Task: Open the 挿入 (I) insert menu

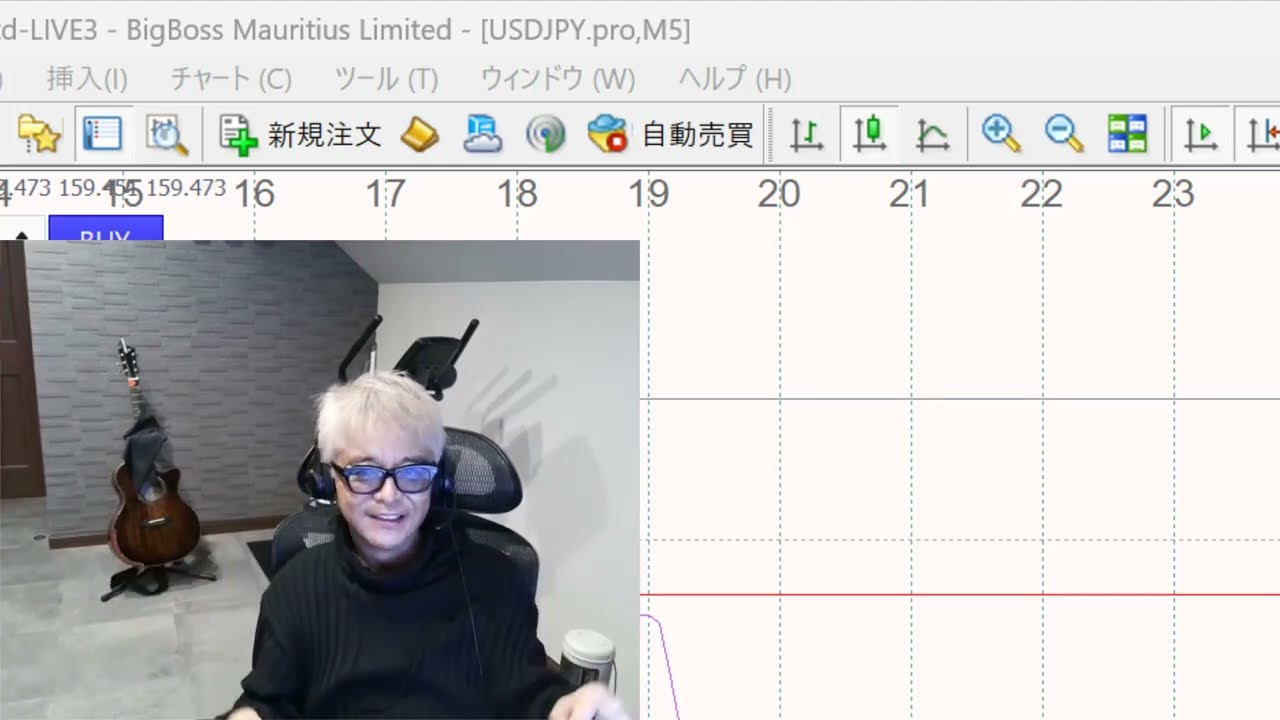Action: [87, 78]
